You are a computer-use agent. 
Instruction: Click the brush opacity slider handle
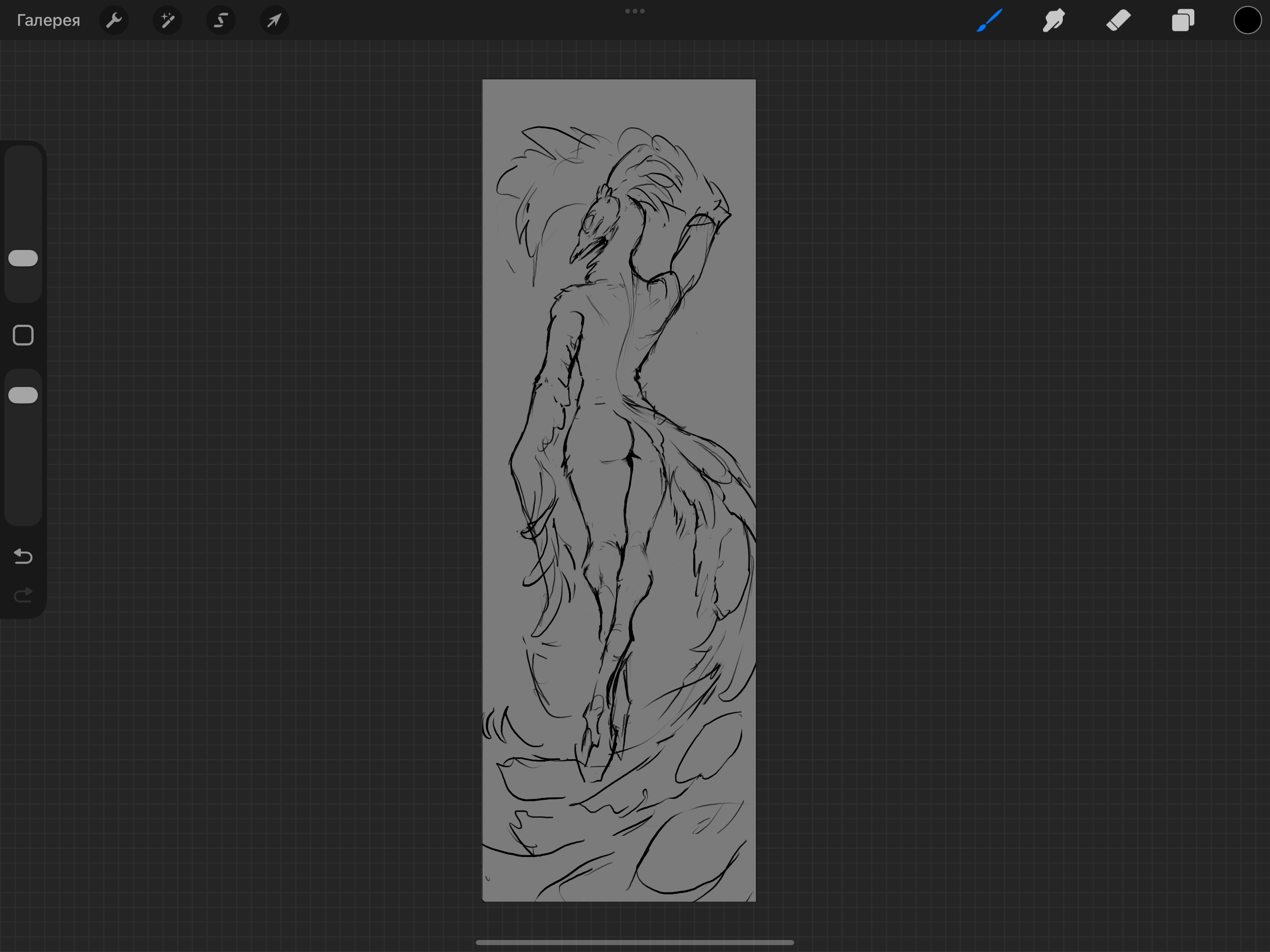pyautogui.click(x=23, y=395)
